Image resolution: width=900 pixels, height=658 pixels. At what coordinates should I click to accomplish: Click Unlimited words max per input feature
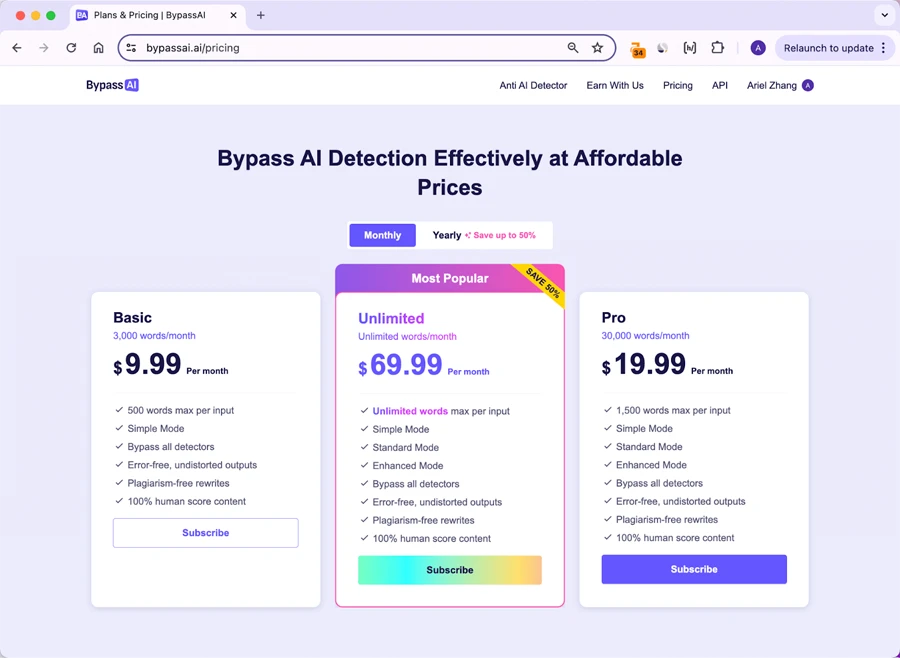pos(441,411)
